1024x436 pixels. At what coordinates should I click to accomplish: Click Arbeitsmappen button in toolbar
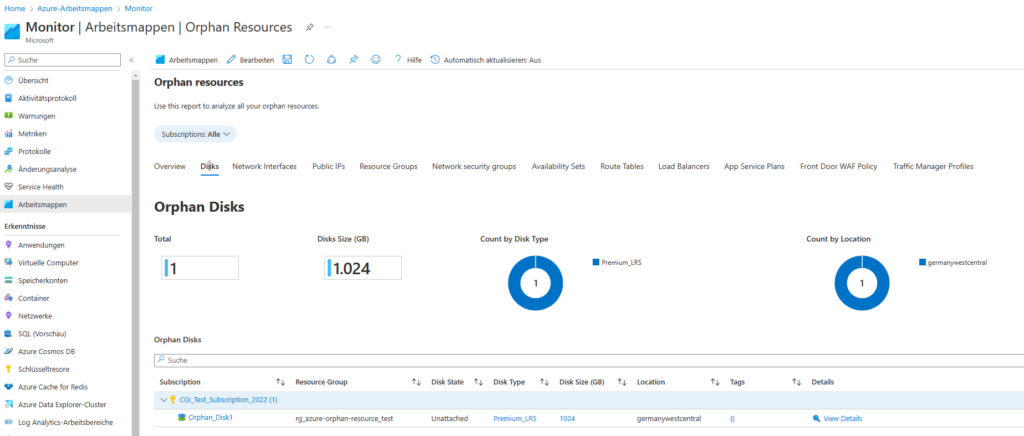[187, 59]
